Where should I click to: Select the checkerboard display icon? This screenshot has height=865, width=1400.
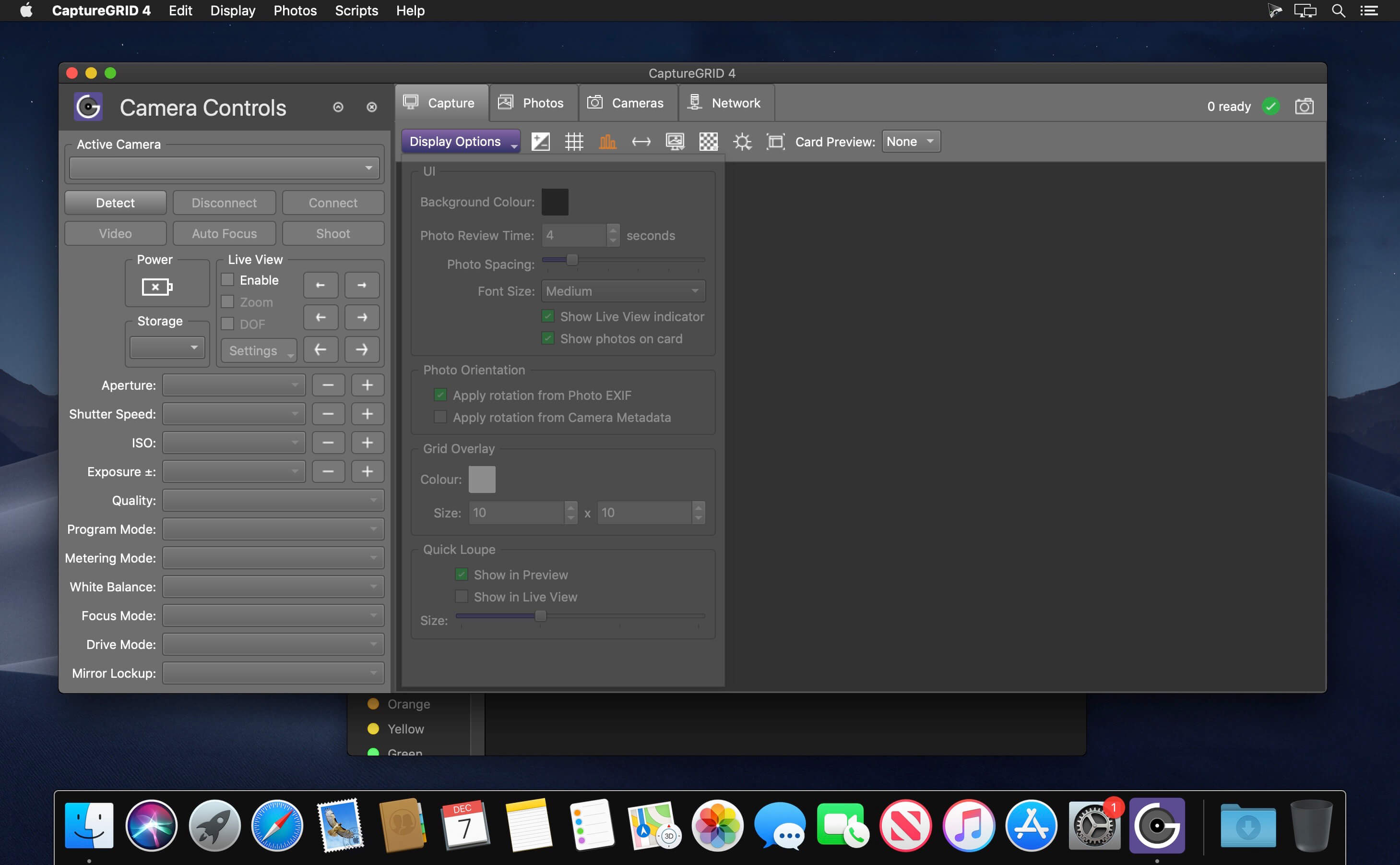click(708, 141)
